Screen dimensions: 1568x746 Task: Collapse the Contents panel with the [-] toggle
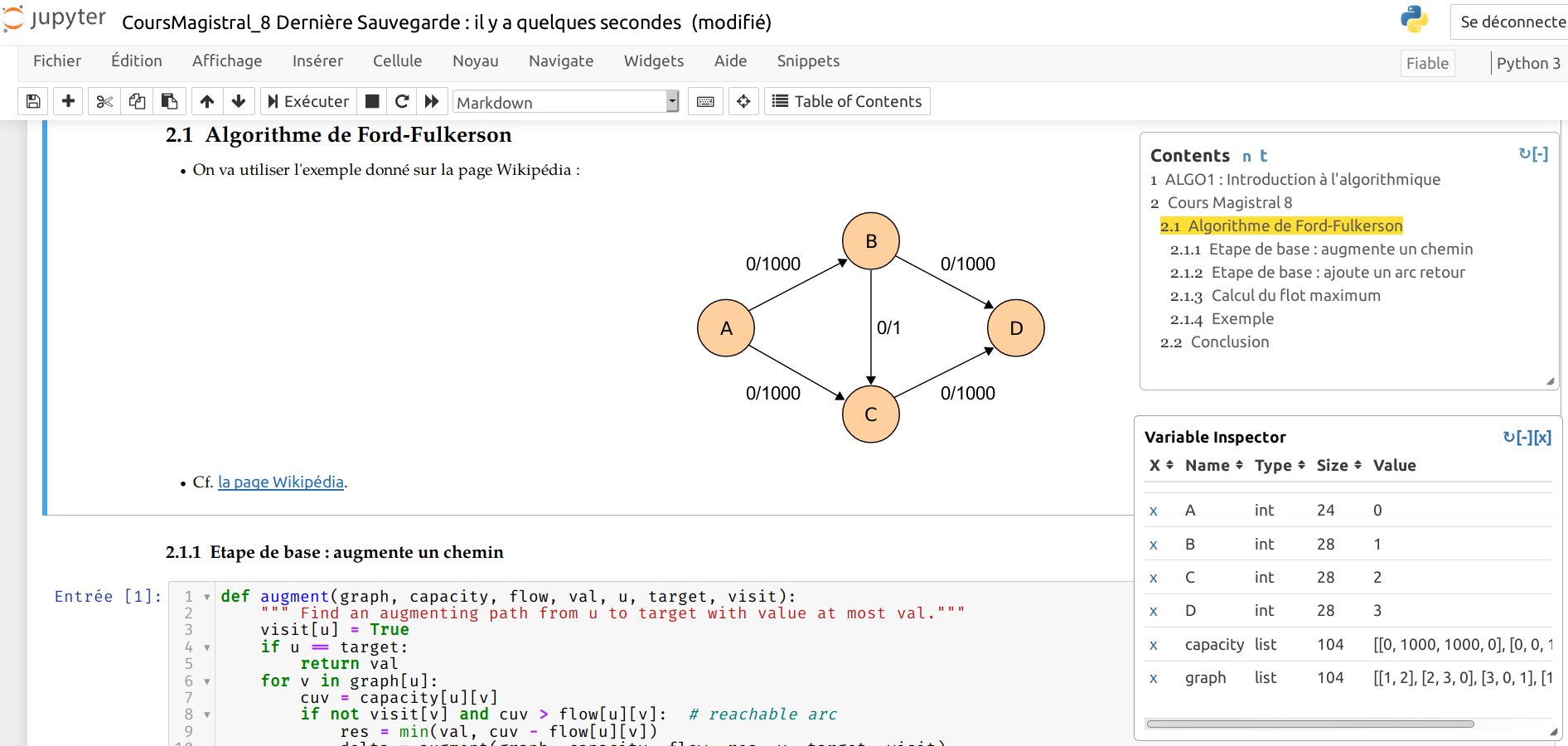[1540, 153]
